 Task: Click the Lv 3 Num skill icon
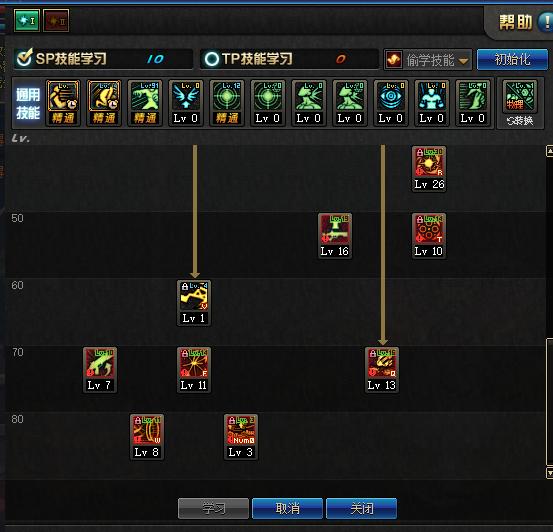(241, 430)
